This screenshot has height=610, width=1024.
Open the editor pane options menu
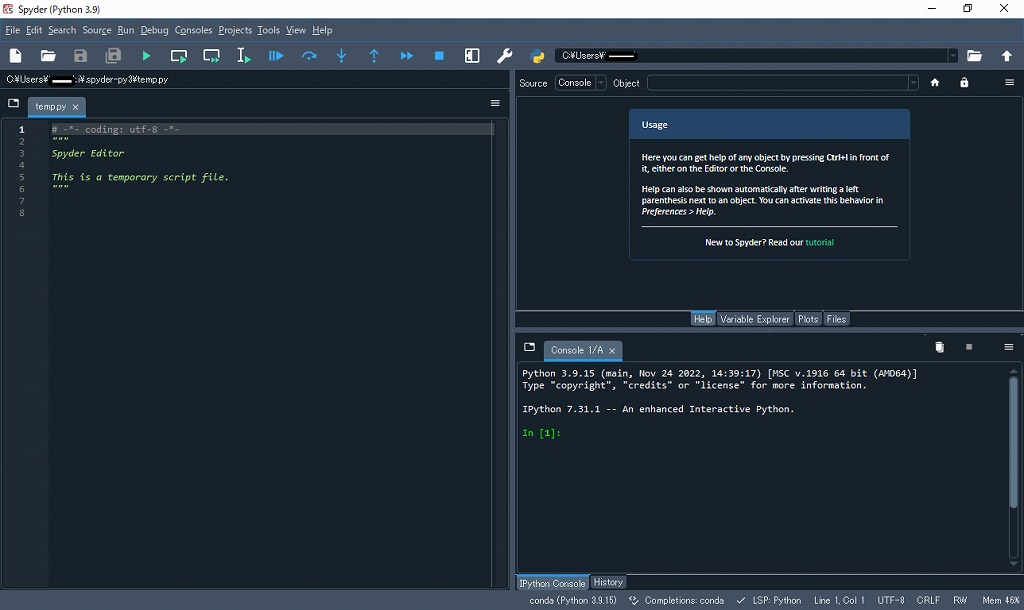[495, 104]
